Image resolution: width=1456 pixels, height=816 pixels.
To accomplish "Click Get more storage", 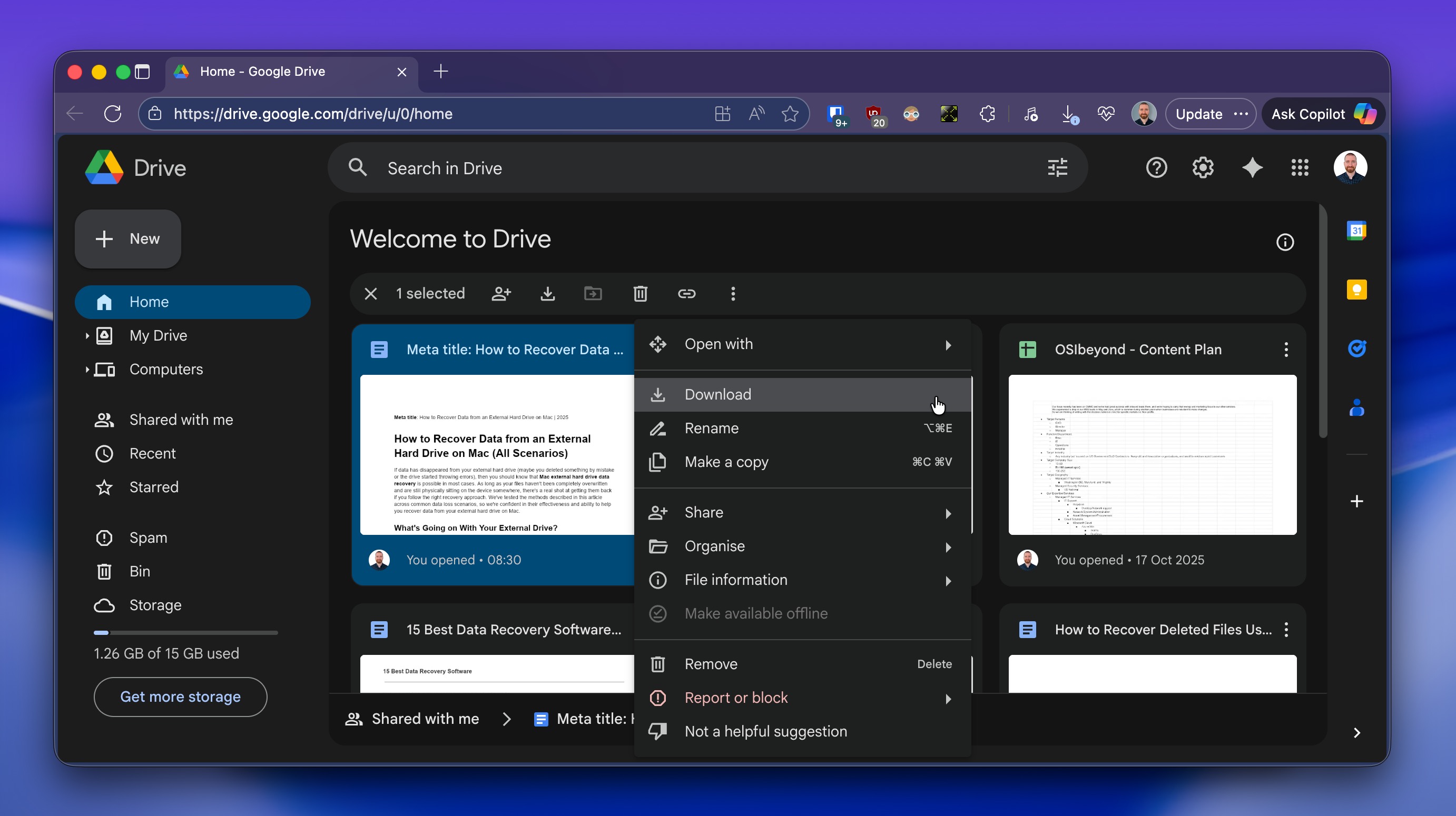I will point(180,697).
